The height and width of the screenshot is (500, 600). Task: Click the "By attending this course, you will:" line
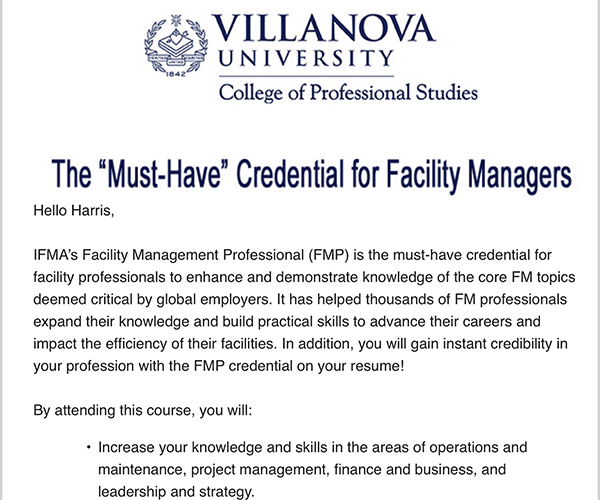point(143,410)
